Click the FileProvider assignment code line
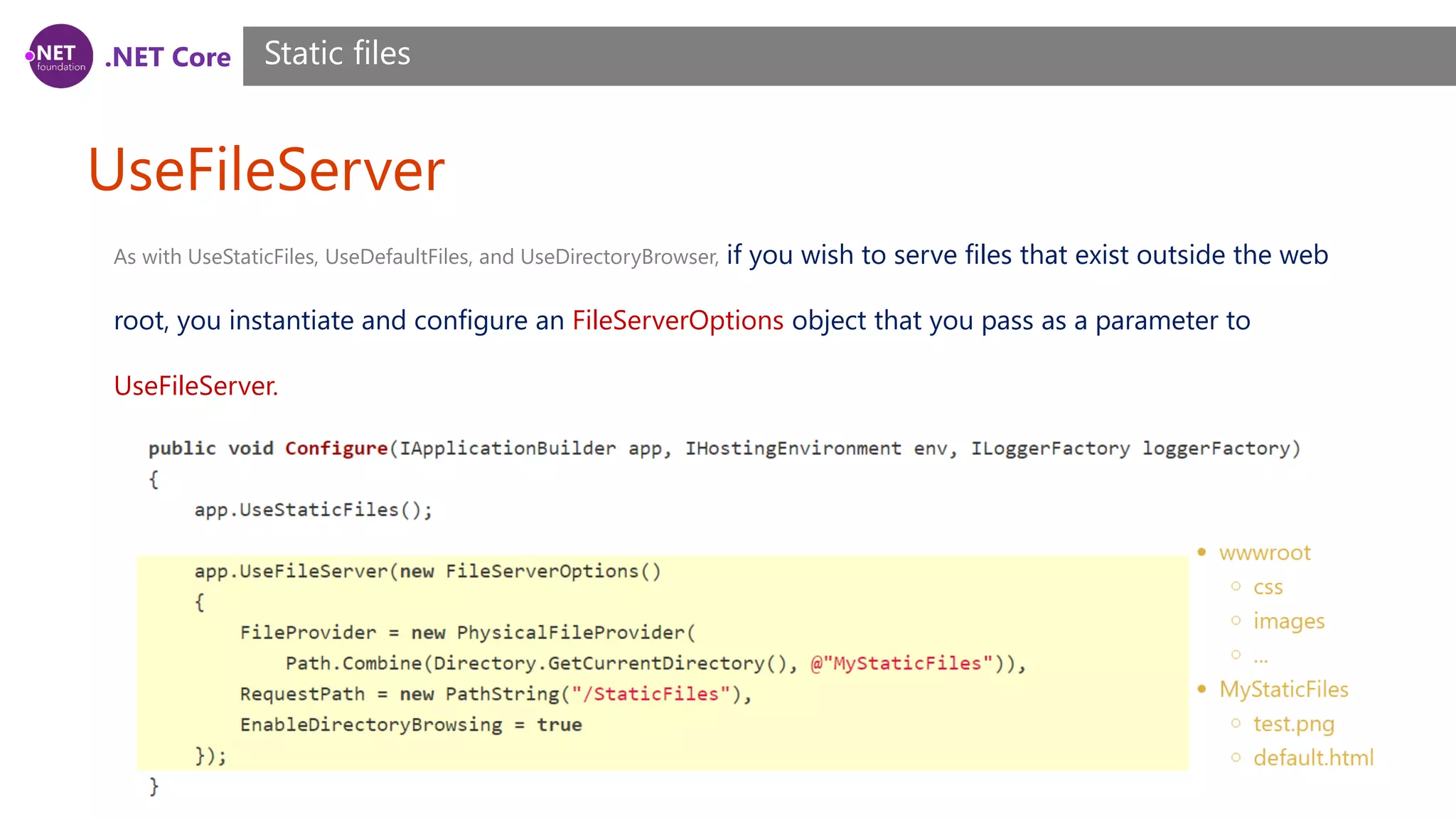The image size is (1456, 819). click(467, 633)
